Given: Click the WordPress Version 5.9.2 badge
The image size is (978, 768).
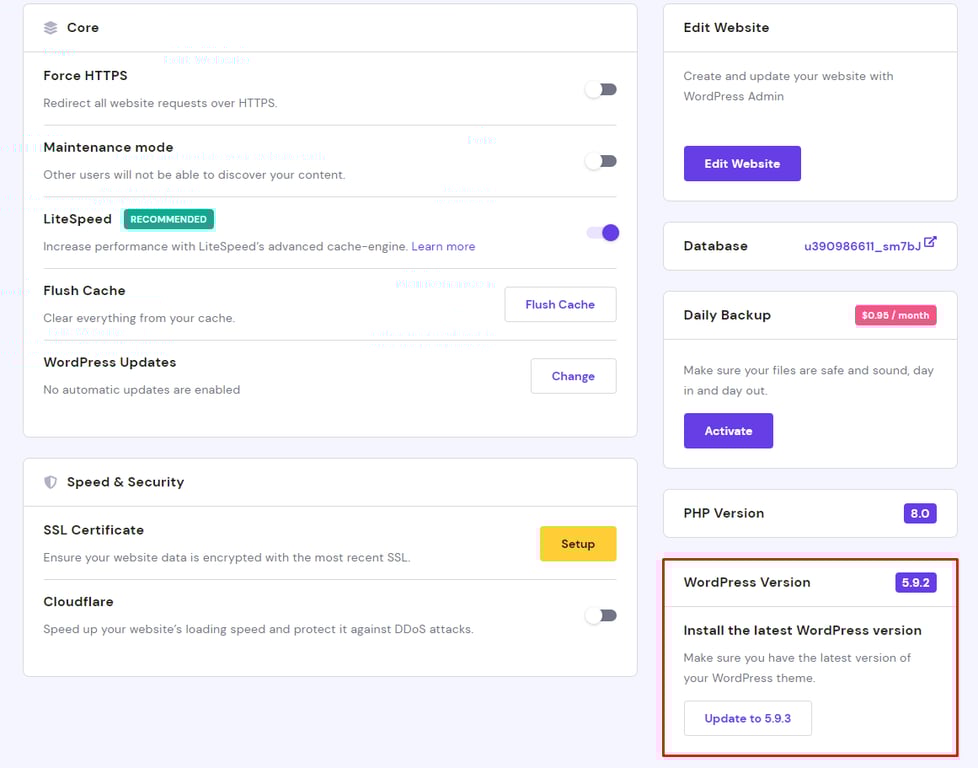Looking at the screenshot, I should click(x=915, y=581).
